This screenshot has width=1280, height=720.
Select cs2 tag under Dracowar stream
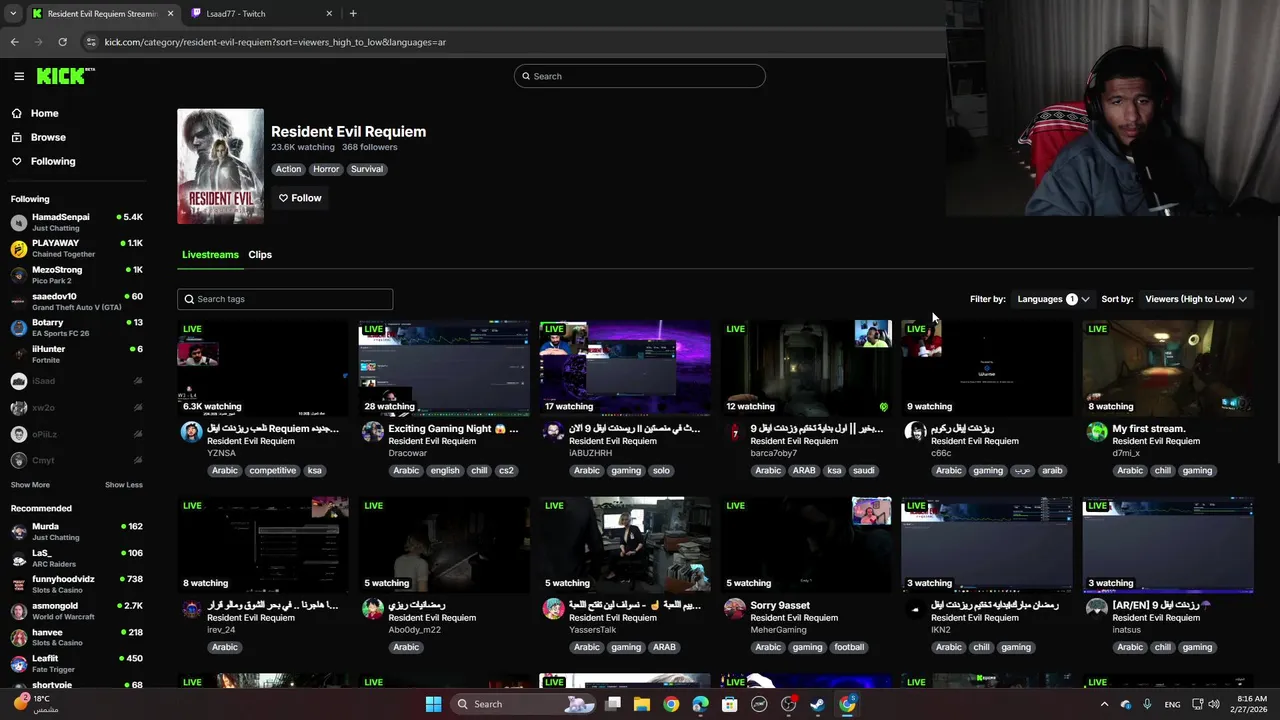pyautogui.click(x=506, y=471)
